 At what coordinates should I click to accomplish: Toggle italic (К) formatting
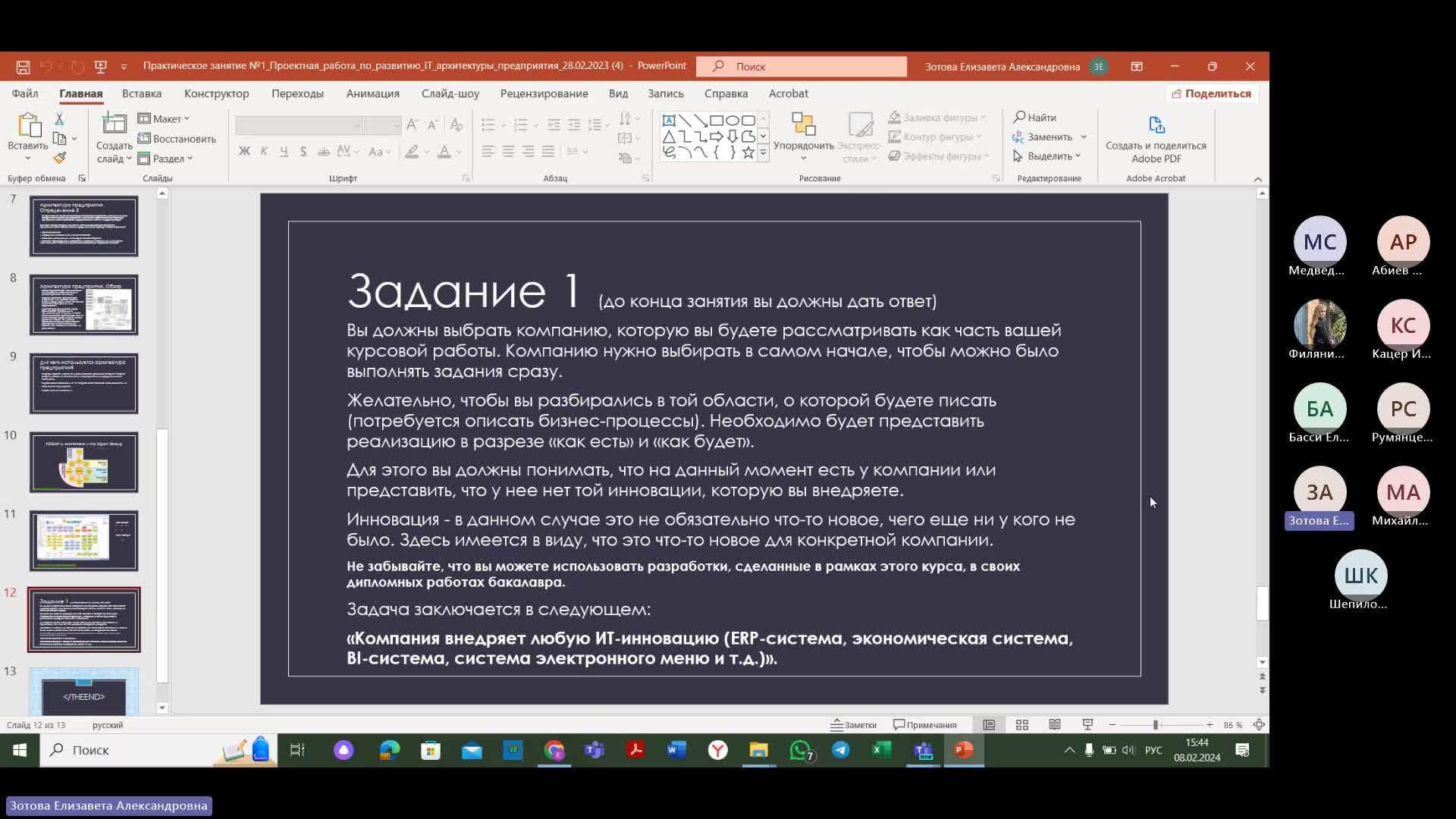(264, 152)
